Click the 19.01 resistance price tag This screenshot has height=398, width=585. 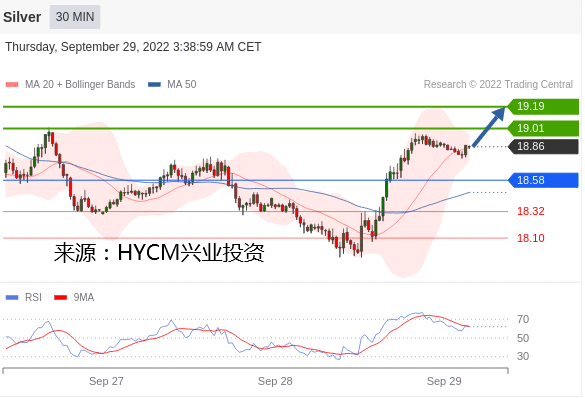click(x=543, y=128)
